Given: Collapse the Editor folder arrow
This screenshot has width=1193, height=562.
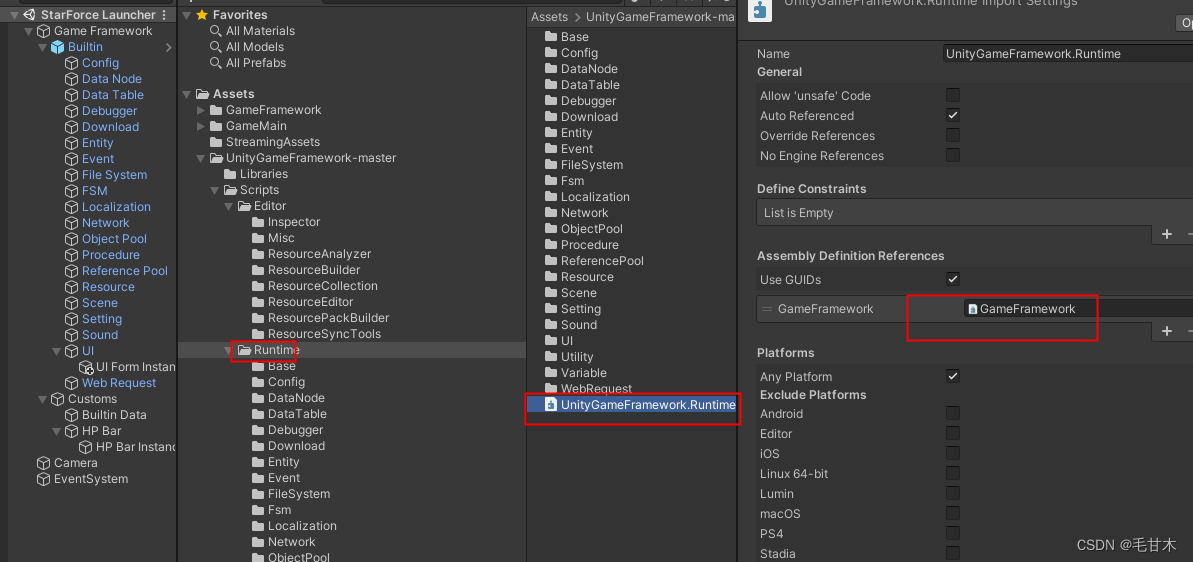Looking at the screenshot, I should click(229, 206).
